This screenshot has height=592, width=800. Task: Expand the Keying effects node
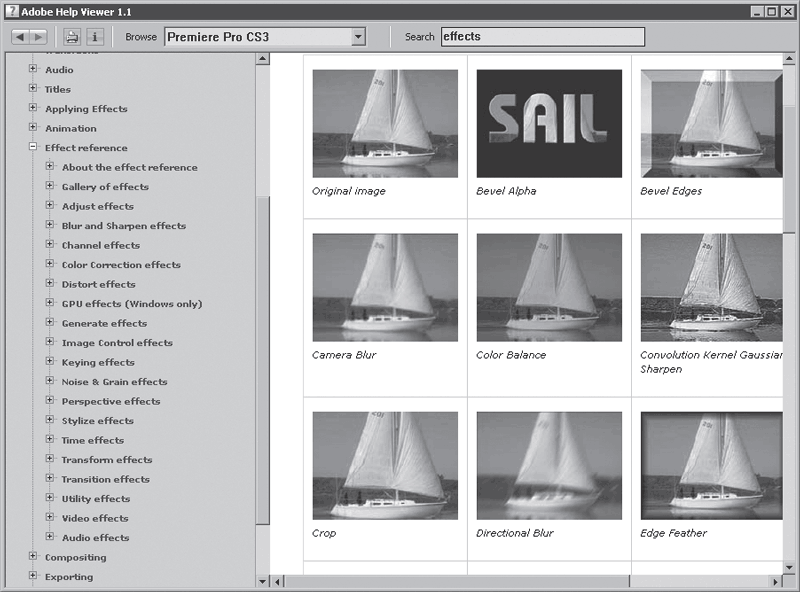point(49,361)
